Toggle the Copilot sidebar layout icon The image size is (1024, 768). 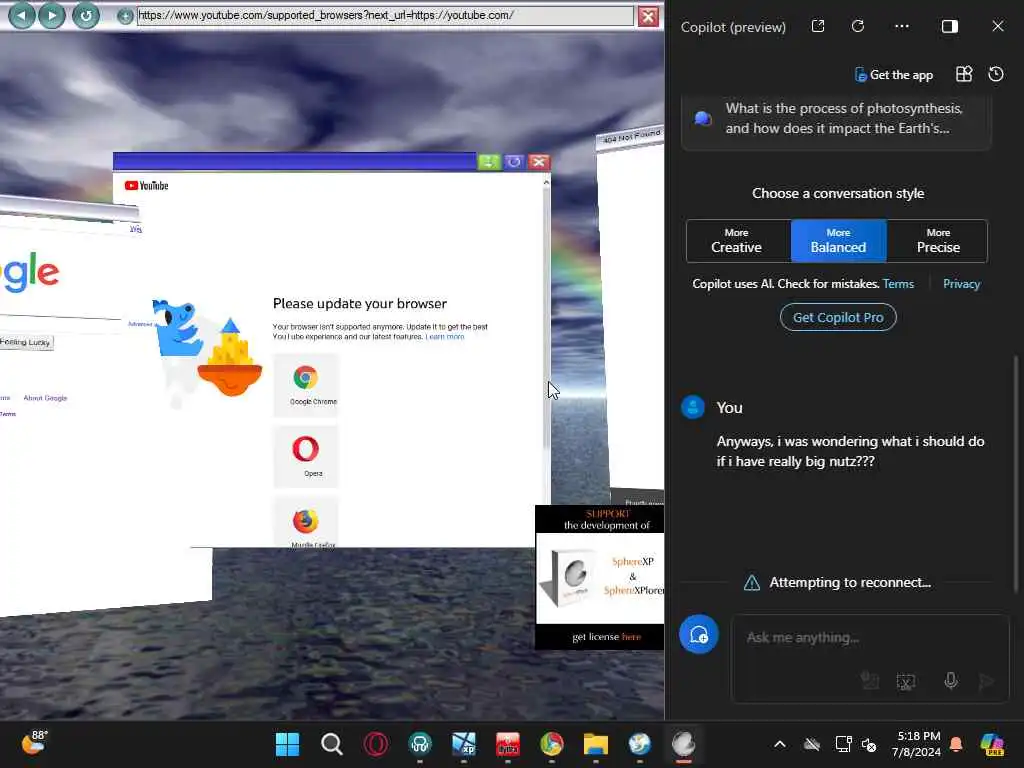pos(950,26)
